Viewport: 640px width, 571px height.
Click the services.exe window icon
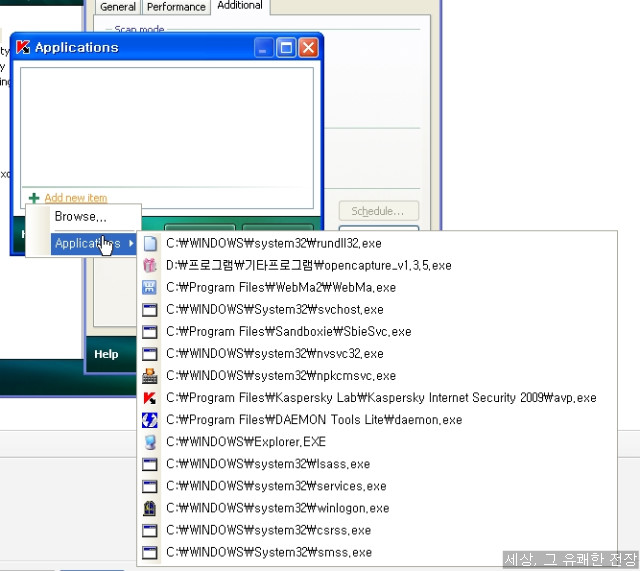[x=150, y=486]
